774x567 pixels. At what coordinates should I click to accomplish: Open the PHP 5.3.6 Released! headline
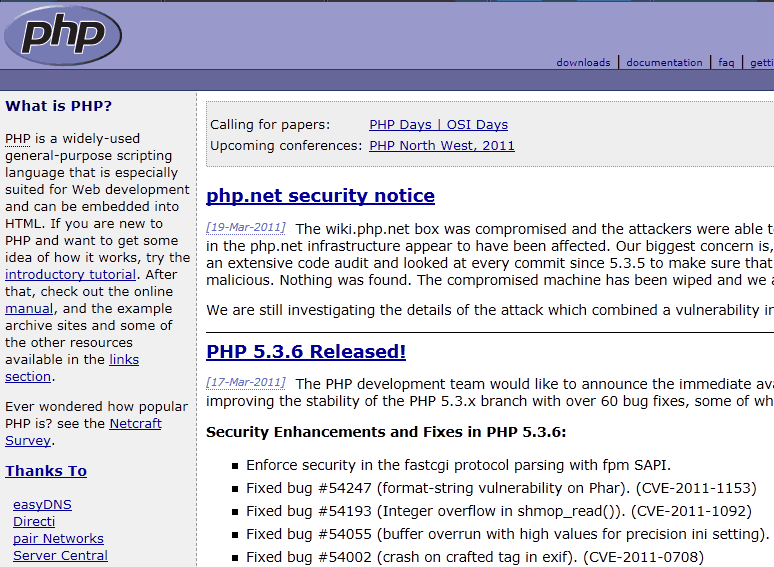pyautogui.click(x=306, y=351)
